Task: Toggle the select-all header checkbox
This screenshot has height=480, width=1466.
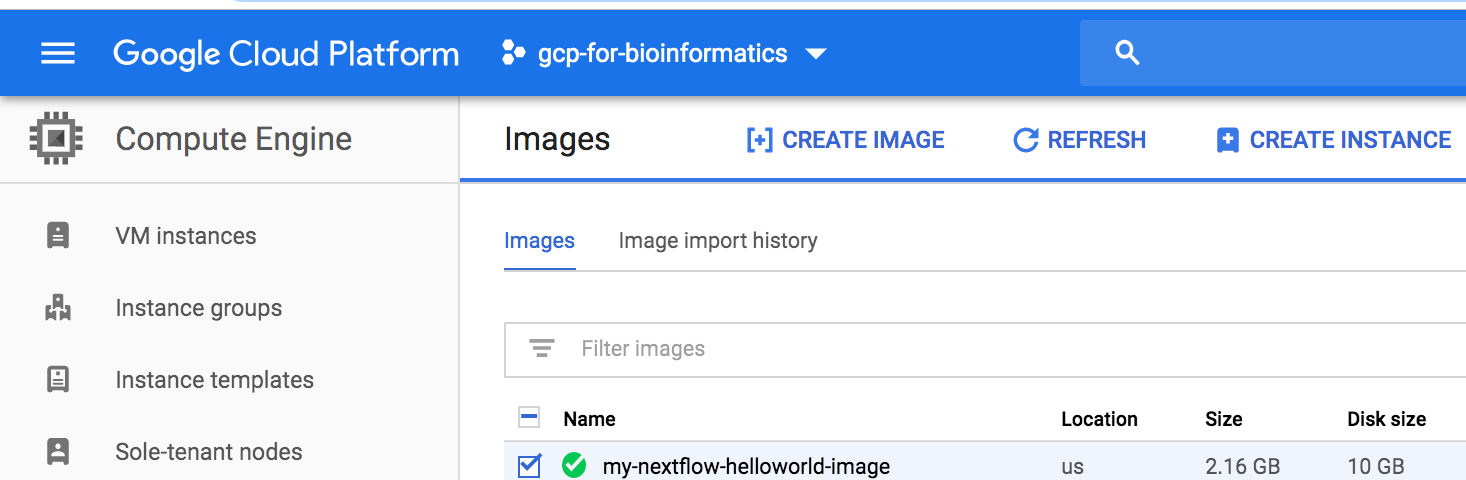Action: pyautogui.click(x=530, y=418)
